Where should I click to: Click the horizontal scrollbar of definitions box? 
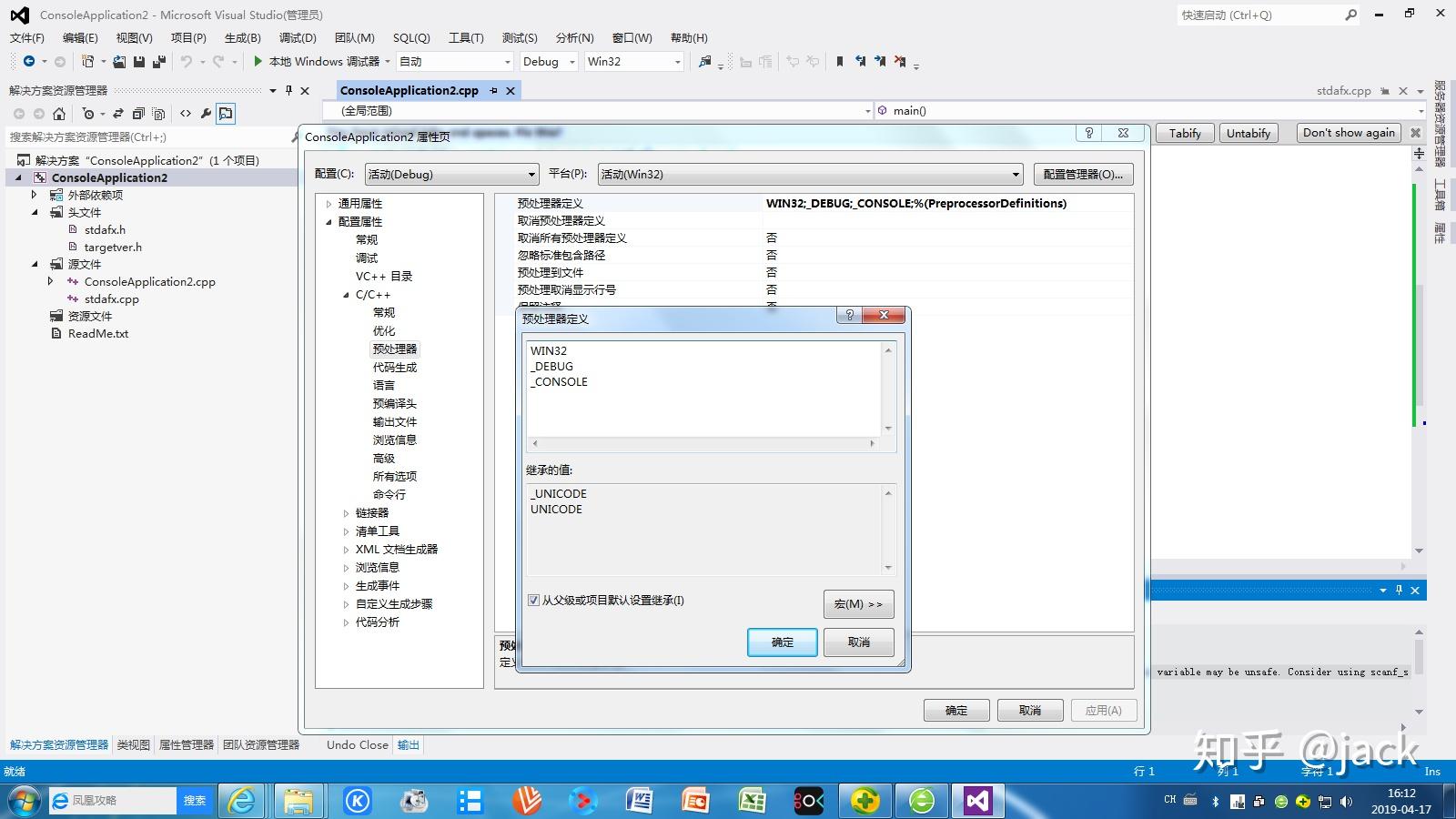coord(703,444)
